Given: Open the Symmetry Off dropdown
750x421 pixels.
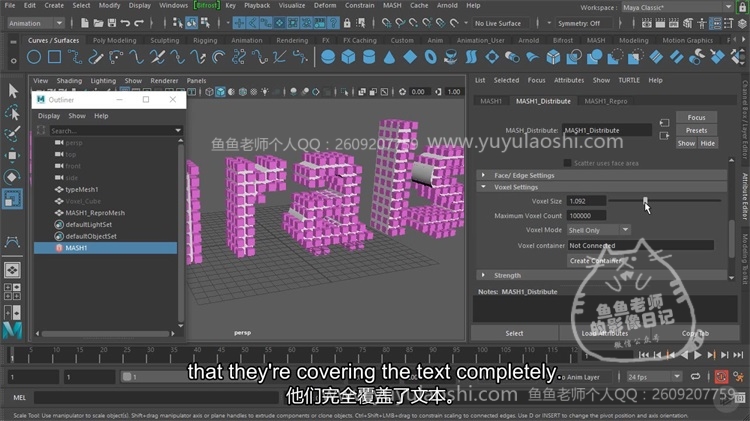Looking at the screenshot, I should pos(585,23).
